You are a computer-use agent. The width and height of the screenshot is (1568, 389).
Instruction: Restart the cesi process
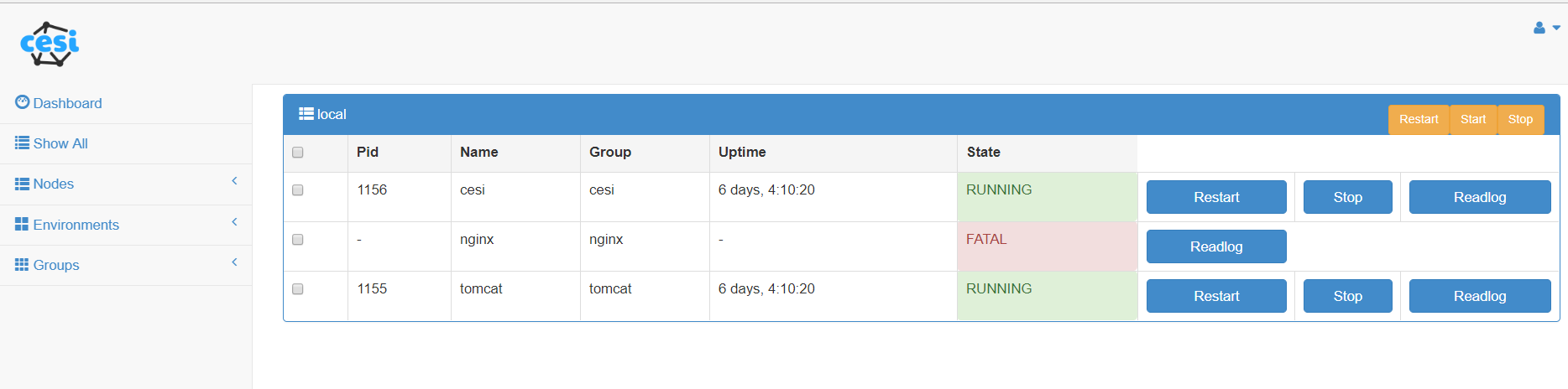coord(1216,197)
